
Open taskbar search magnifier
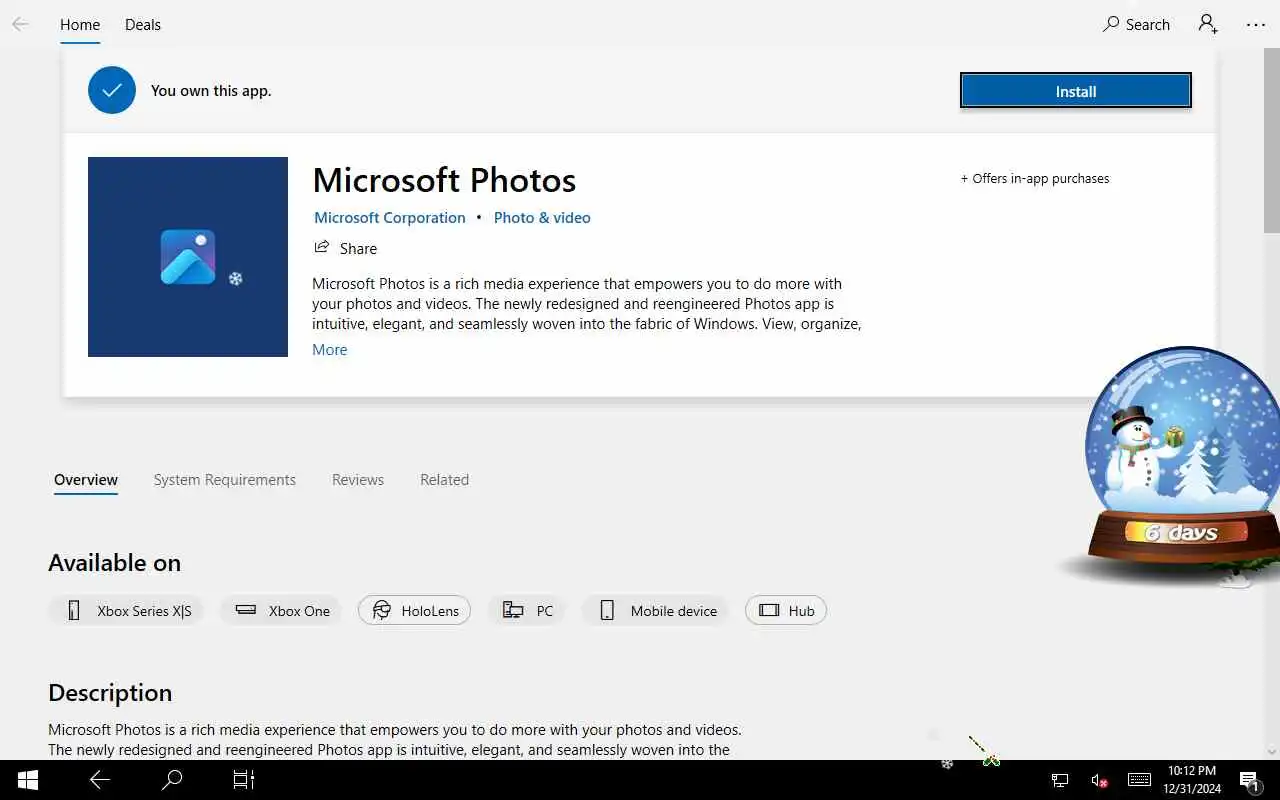click(x=172, y=780)
